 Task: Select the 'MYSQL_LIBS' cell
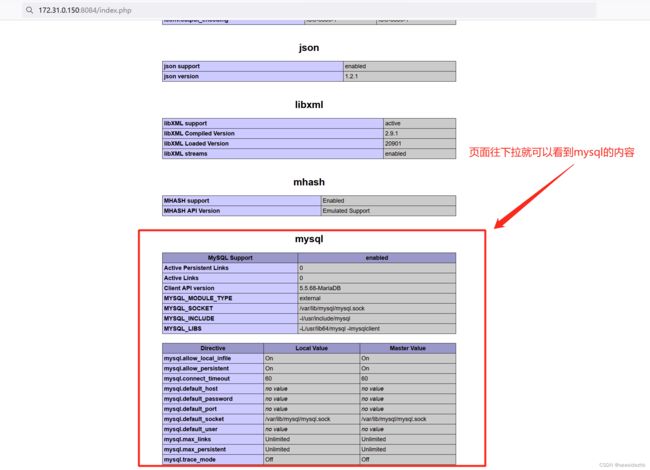(x=230, y=329)
